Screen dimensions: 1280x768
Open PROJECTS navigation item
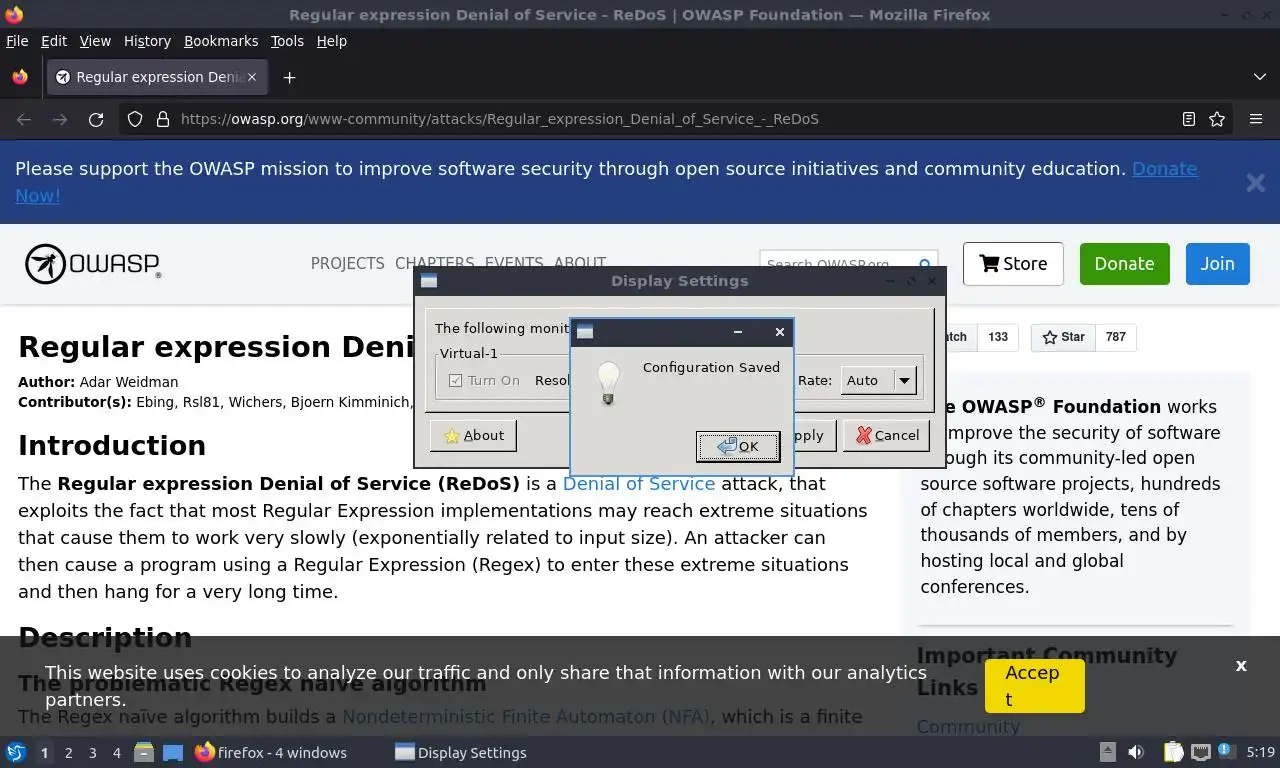pyautogui.click(x=347, y=264)
